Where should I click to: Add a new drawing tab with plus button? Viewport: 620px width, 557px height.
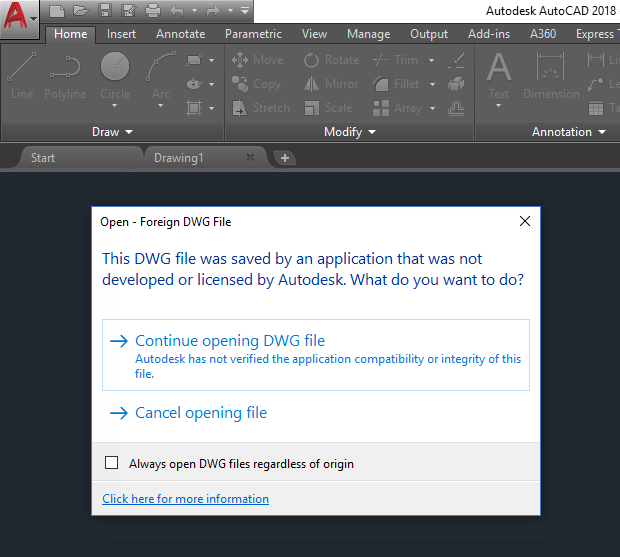[285, 158]
